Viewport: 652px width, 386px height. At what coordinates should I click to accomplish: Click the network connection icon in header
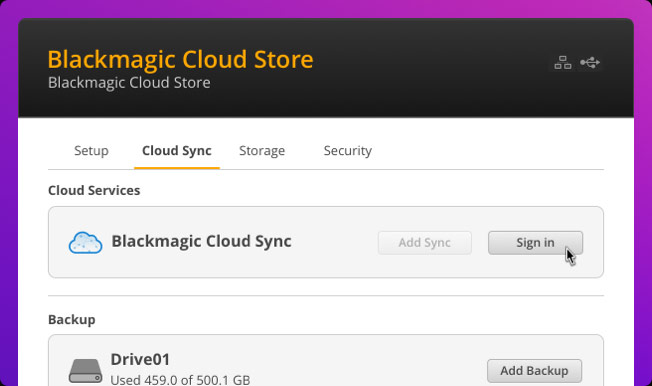click(563, 63)
